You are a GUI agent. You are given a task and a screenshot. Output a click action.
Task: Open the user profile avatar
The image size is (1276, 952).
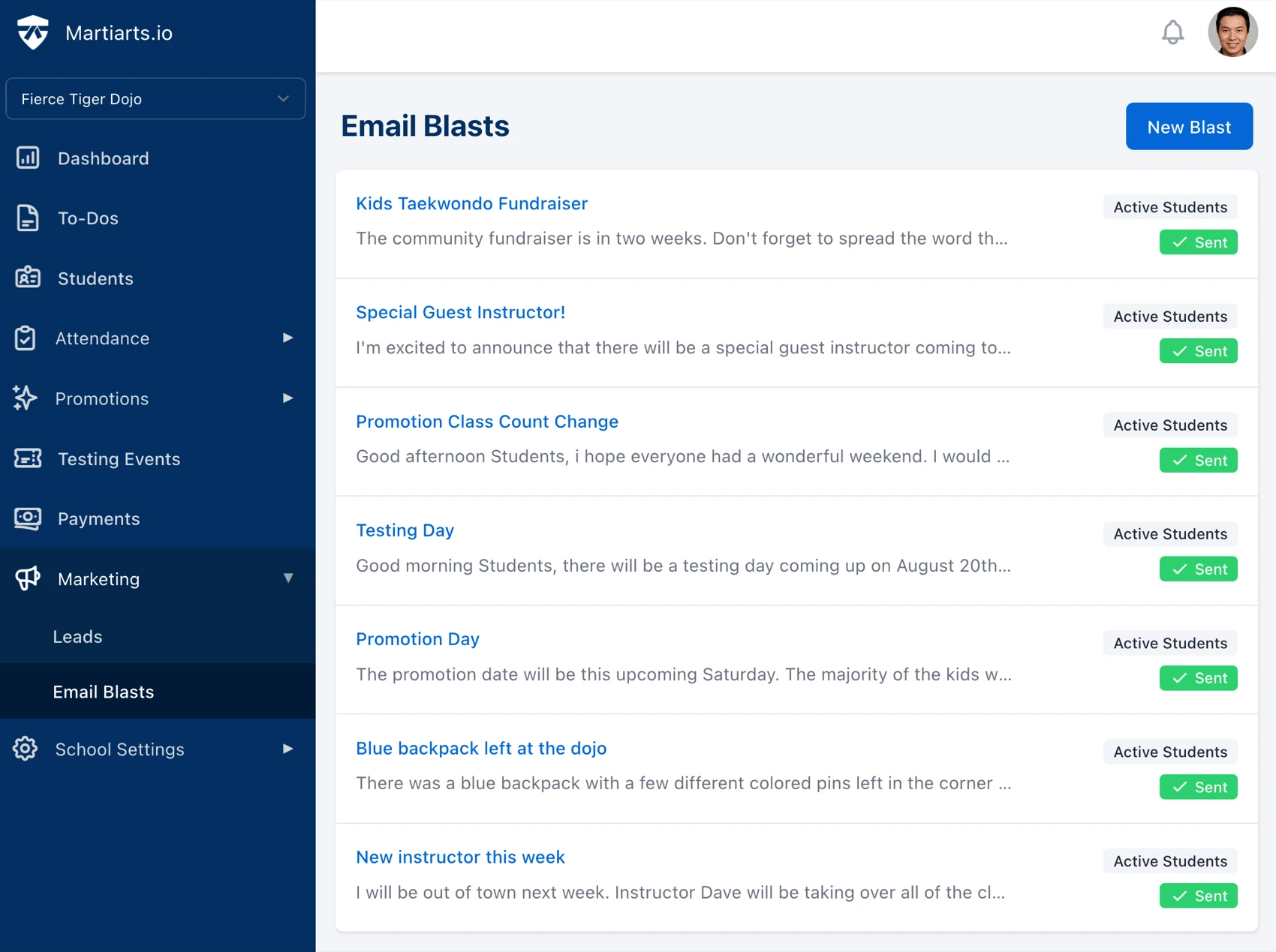click(x=1232, y=32)
